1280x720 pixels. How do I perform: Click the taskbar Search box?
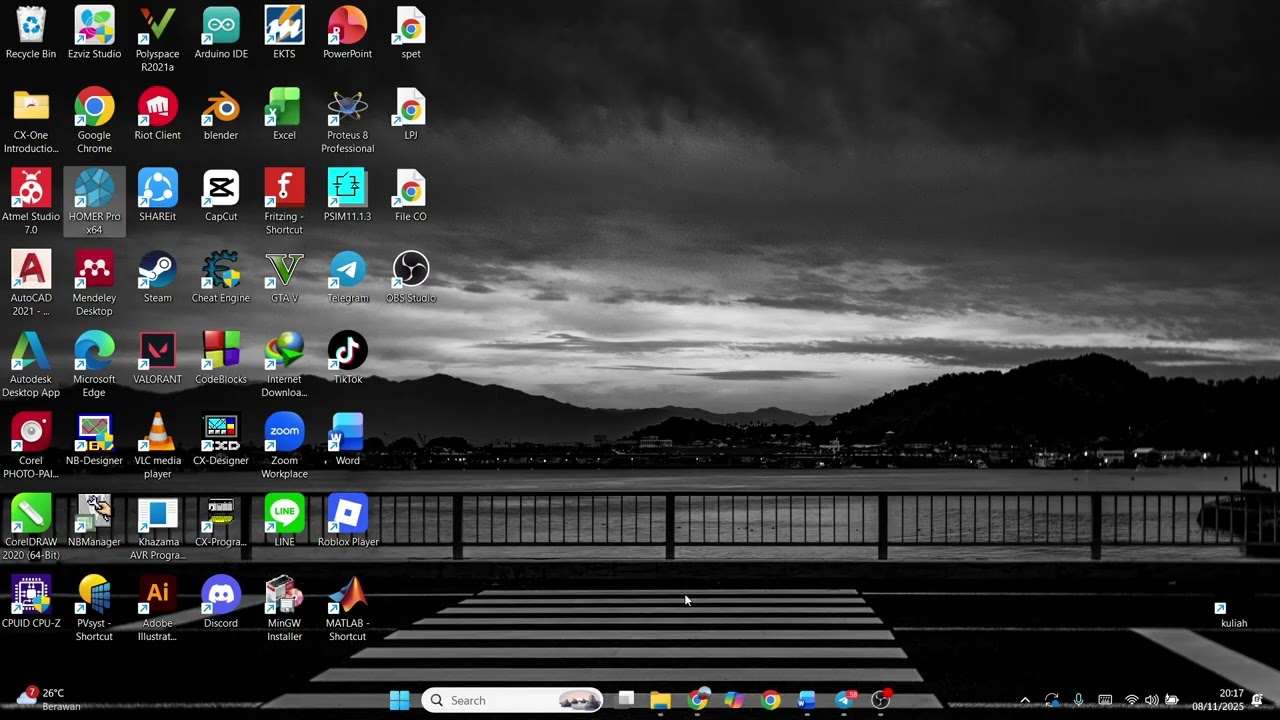coord(513,700)
